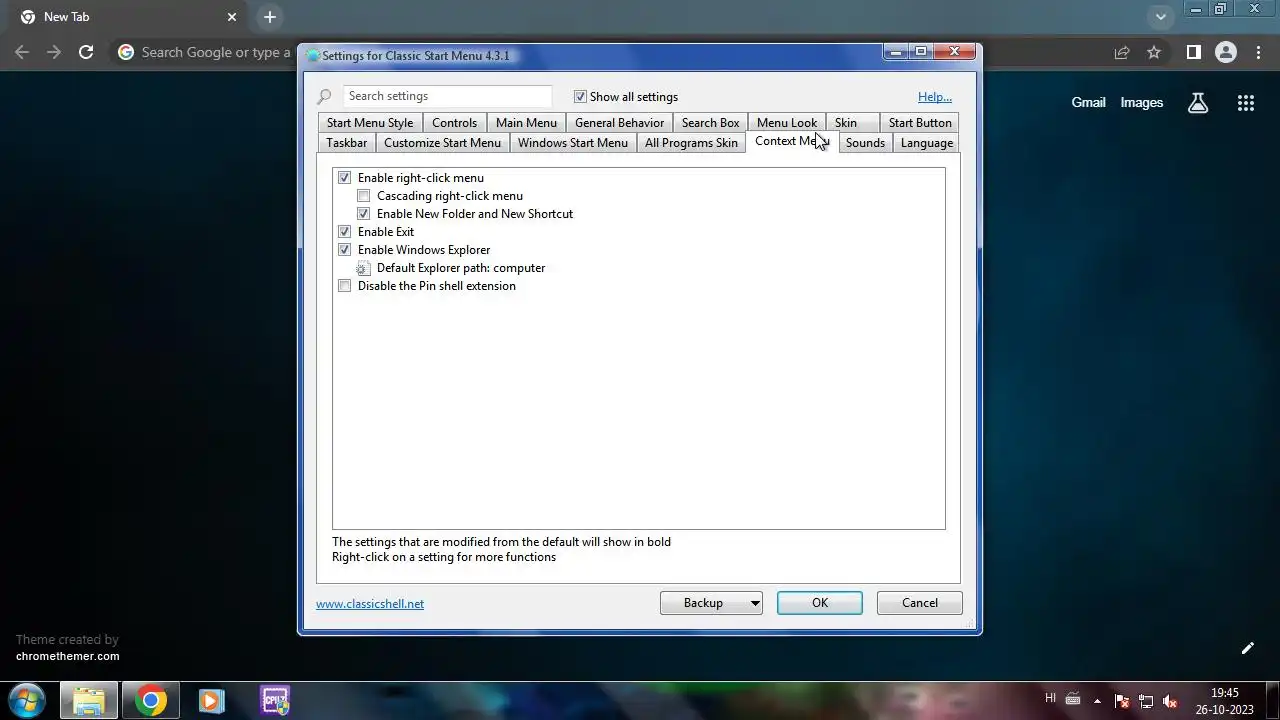Viewport: 1280px width, 720px height.
Task: Click the HI input language indicator
Action: [x=1050, y=698]
